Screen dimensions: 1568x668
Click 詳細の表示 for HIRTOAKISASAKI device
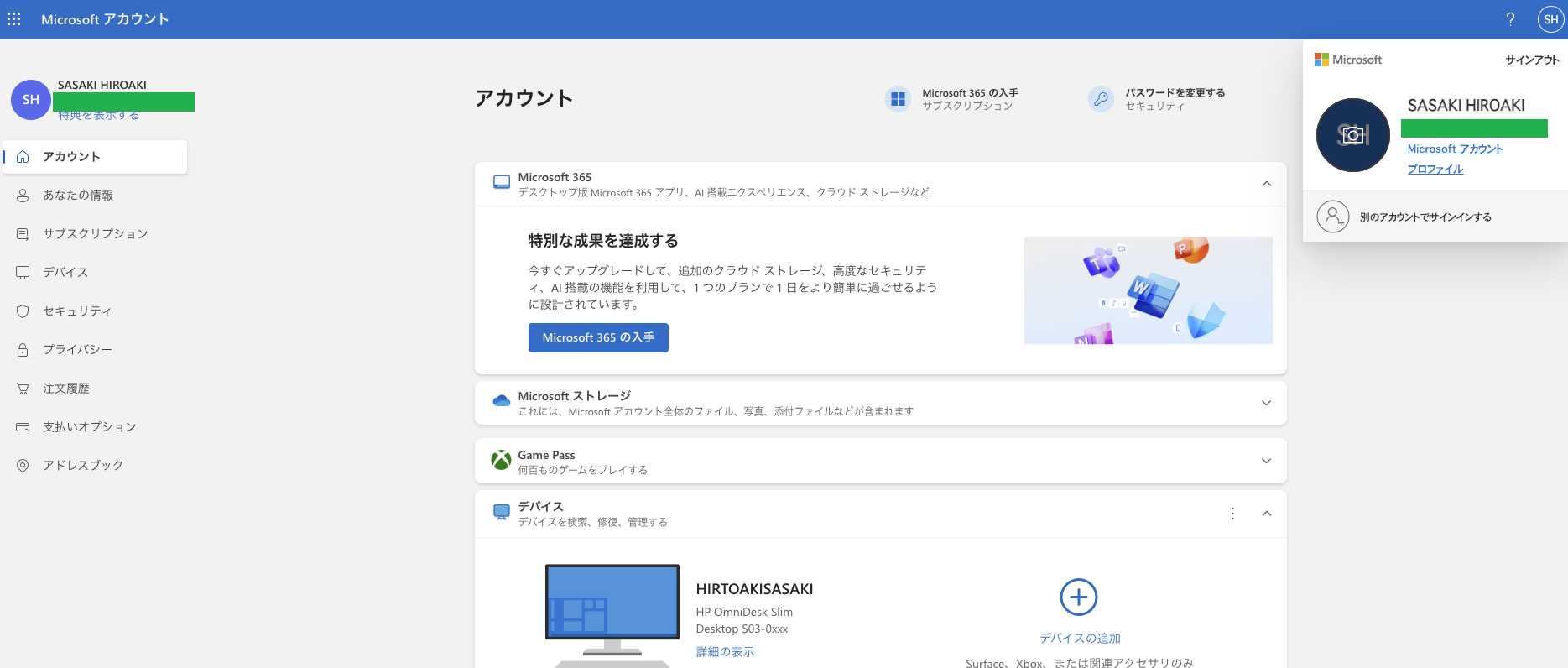725,652
